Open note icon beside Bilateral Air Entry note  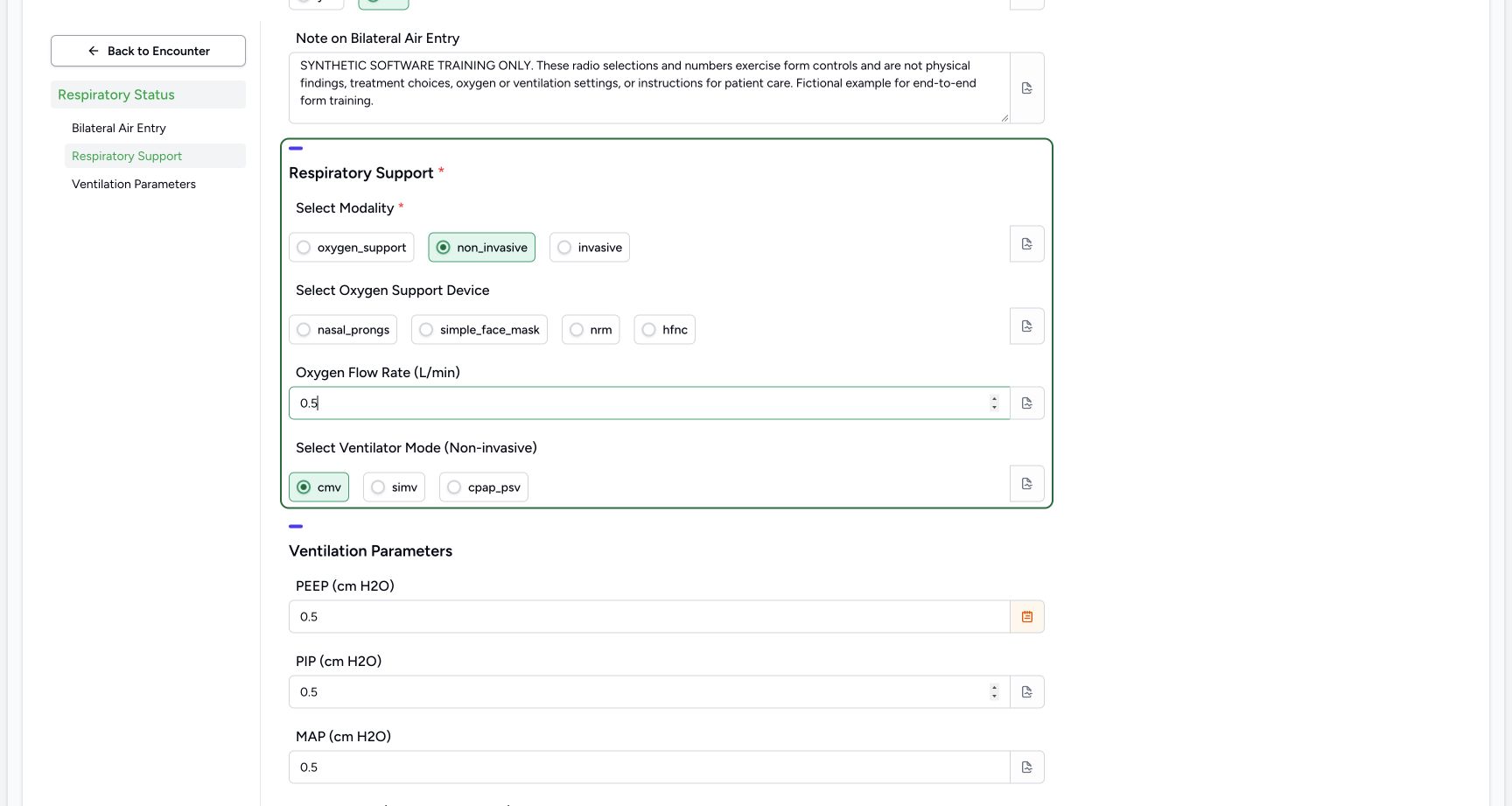coord(1026,88)
